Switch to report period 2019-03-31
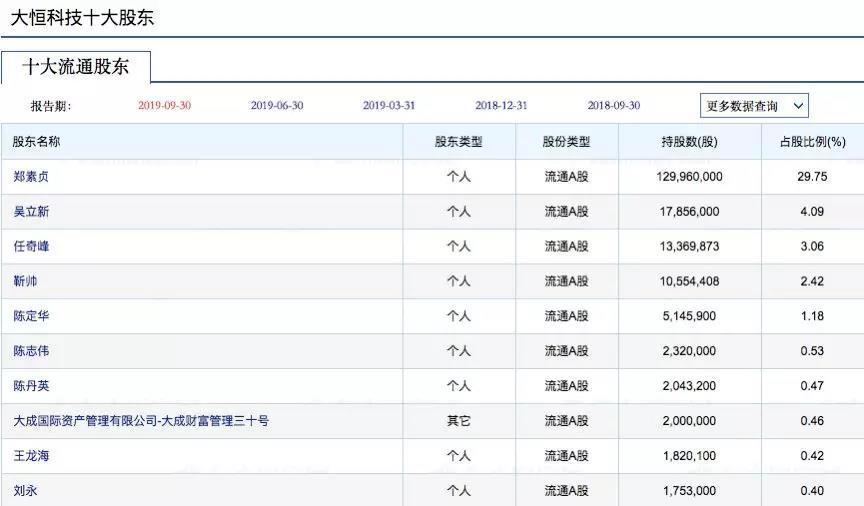Viewport: 864px width, 506px height. click(x=389, y=105)
